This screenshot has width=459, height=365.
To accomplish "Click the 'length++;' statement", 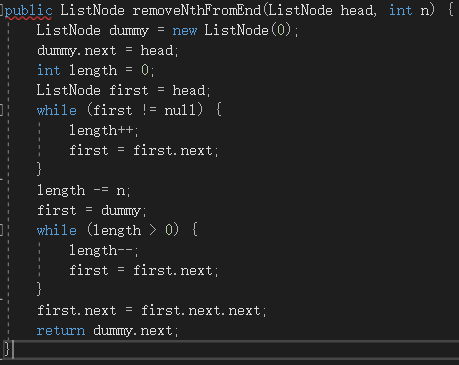I will coord(103,130).
